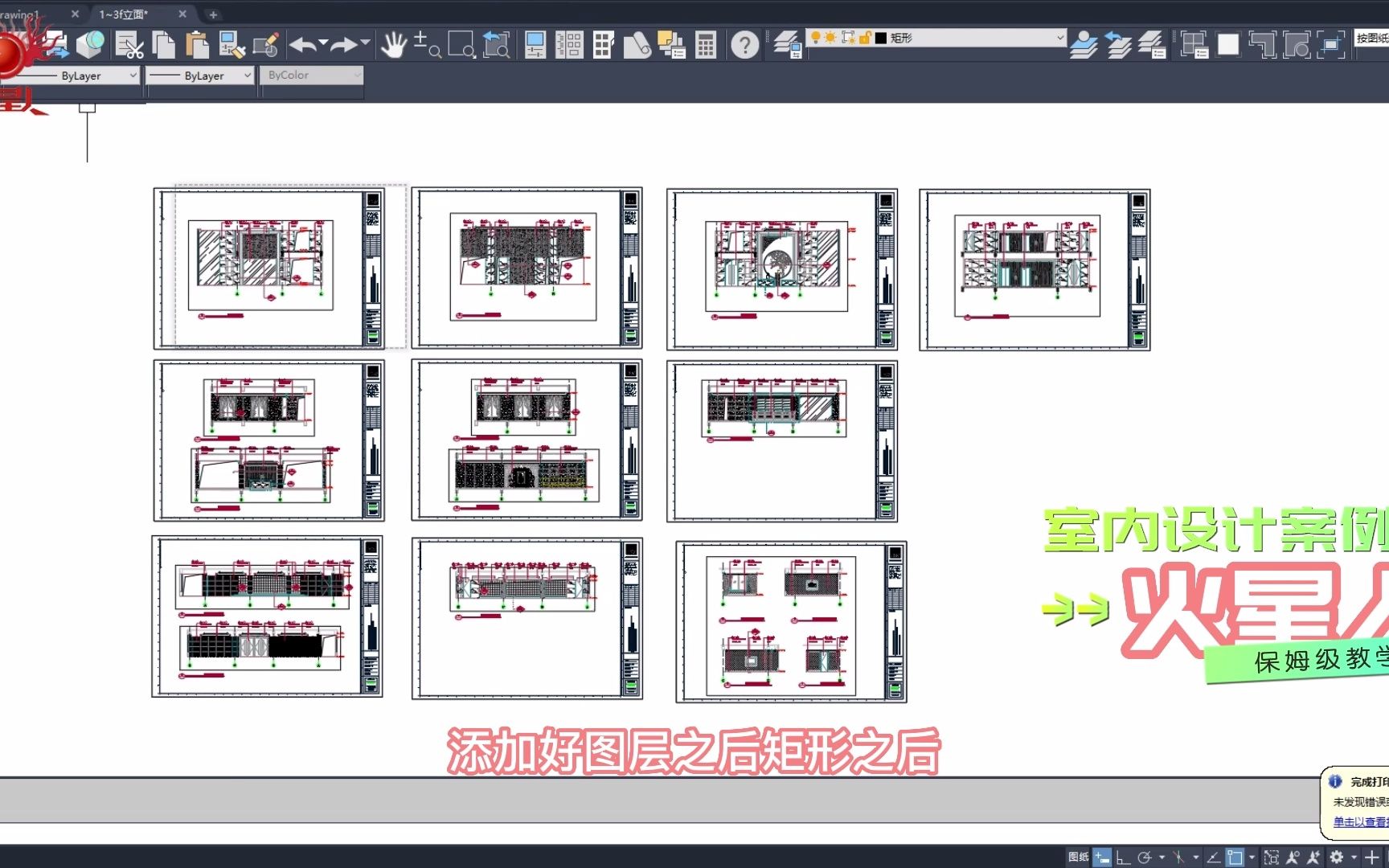The height and width of the screenshot is (868, 1389).
Task: Activate the Pan hand tool
Action: [x=394, y=44]
